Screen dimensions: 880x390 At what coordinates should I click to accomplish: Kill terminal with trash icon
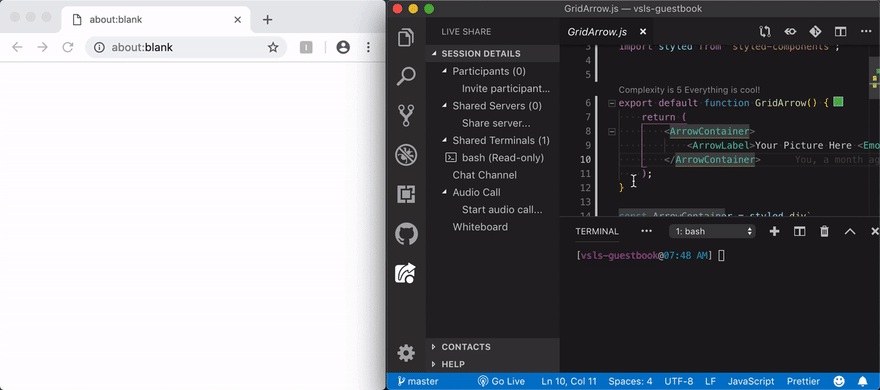tap(824, 231)
